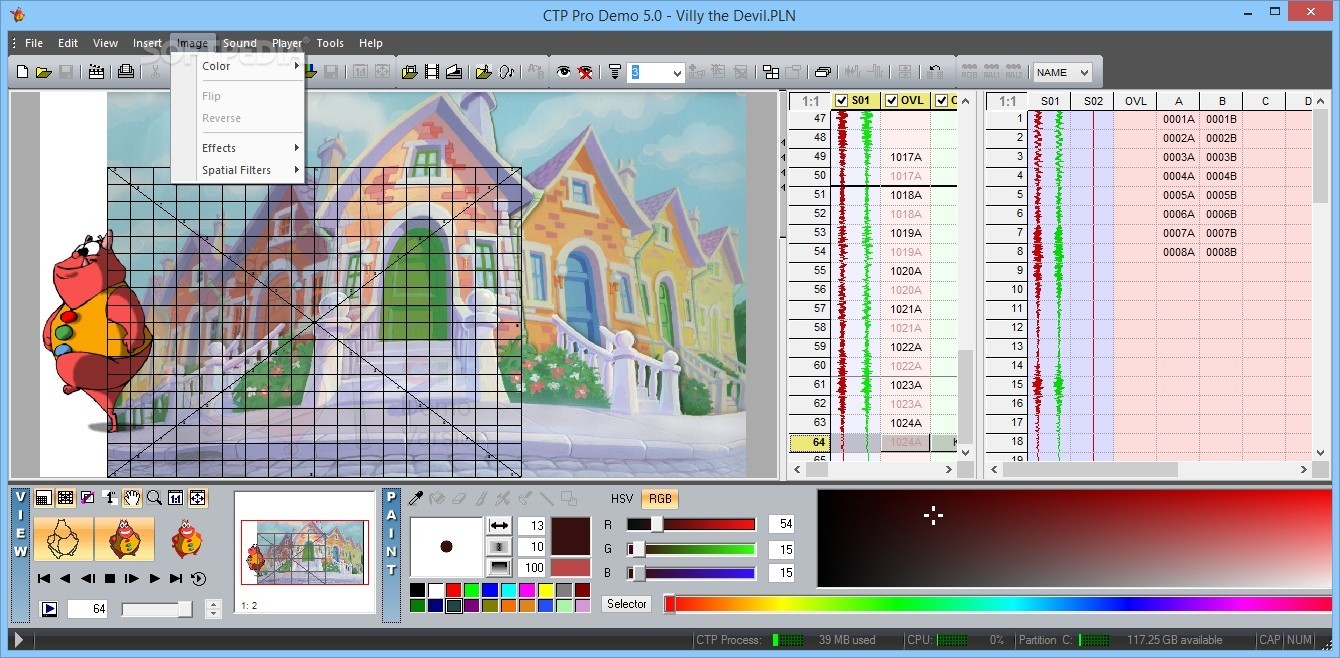Open the View menu
Screen dimensions: 1340x658
[x=105, y=43]
